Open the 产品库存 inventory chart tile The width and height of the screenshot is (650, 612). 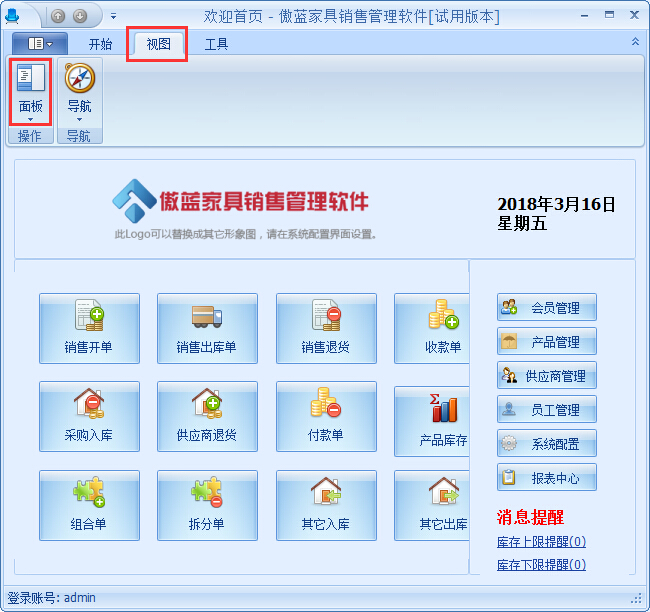pyautogui.click(x=432, y=421)
